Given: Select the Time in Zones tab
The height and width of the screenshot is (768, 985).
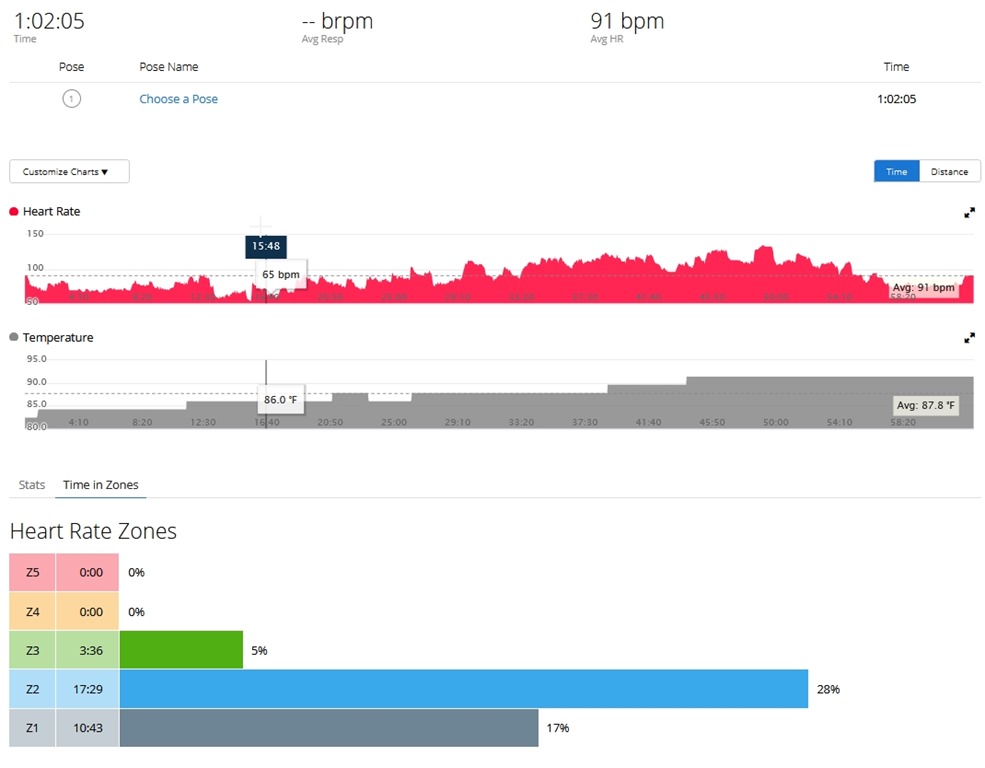Looking at the screenshot, I should (x=100, y=485).
